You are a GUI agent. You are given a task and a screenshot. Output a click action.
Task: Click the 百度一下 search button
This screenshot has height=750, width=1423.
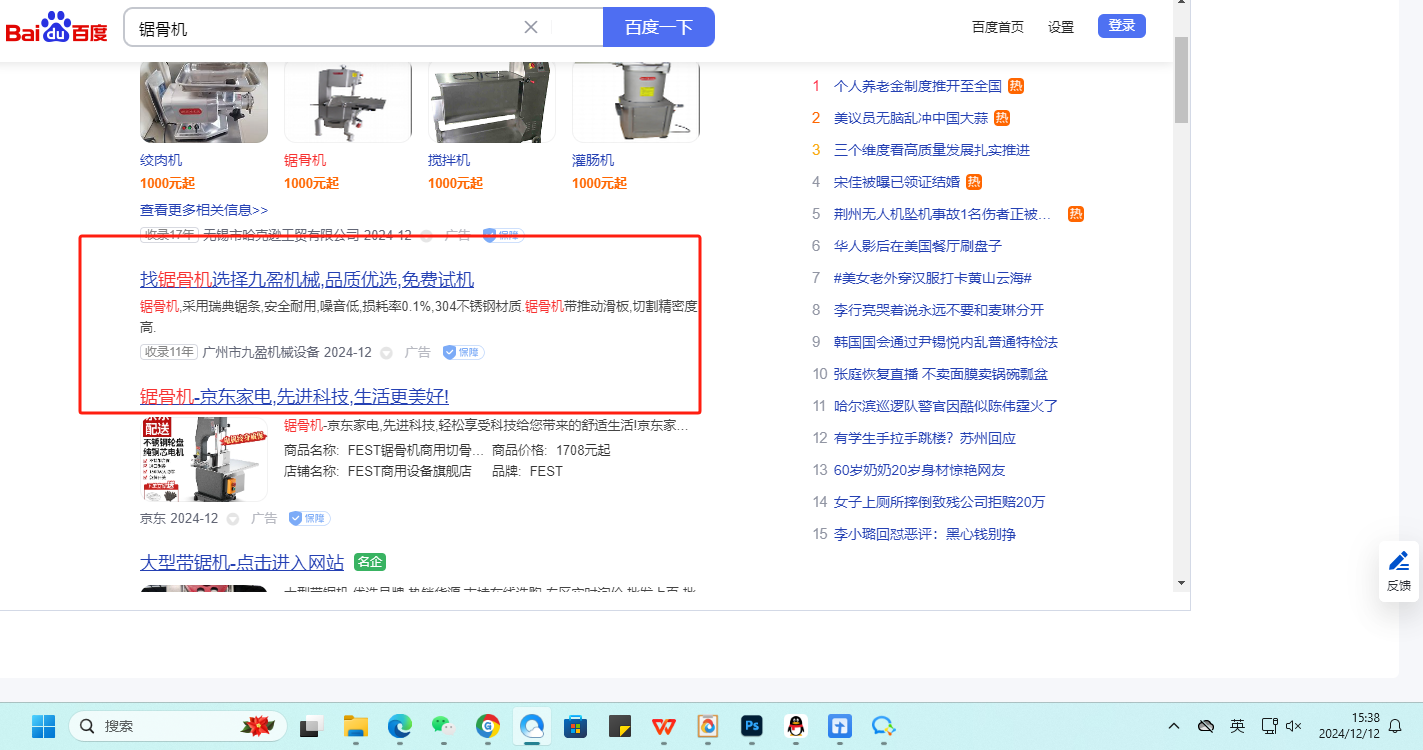659,27
